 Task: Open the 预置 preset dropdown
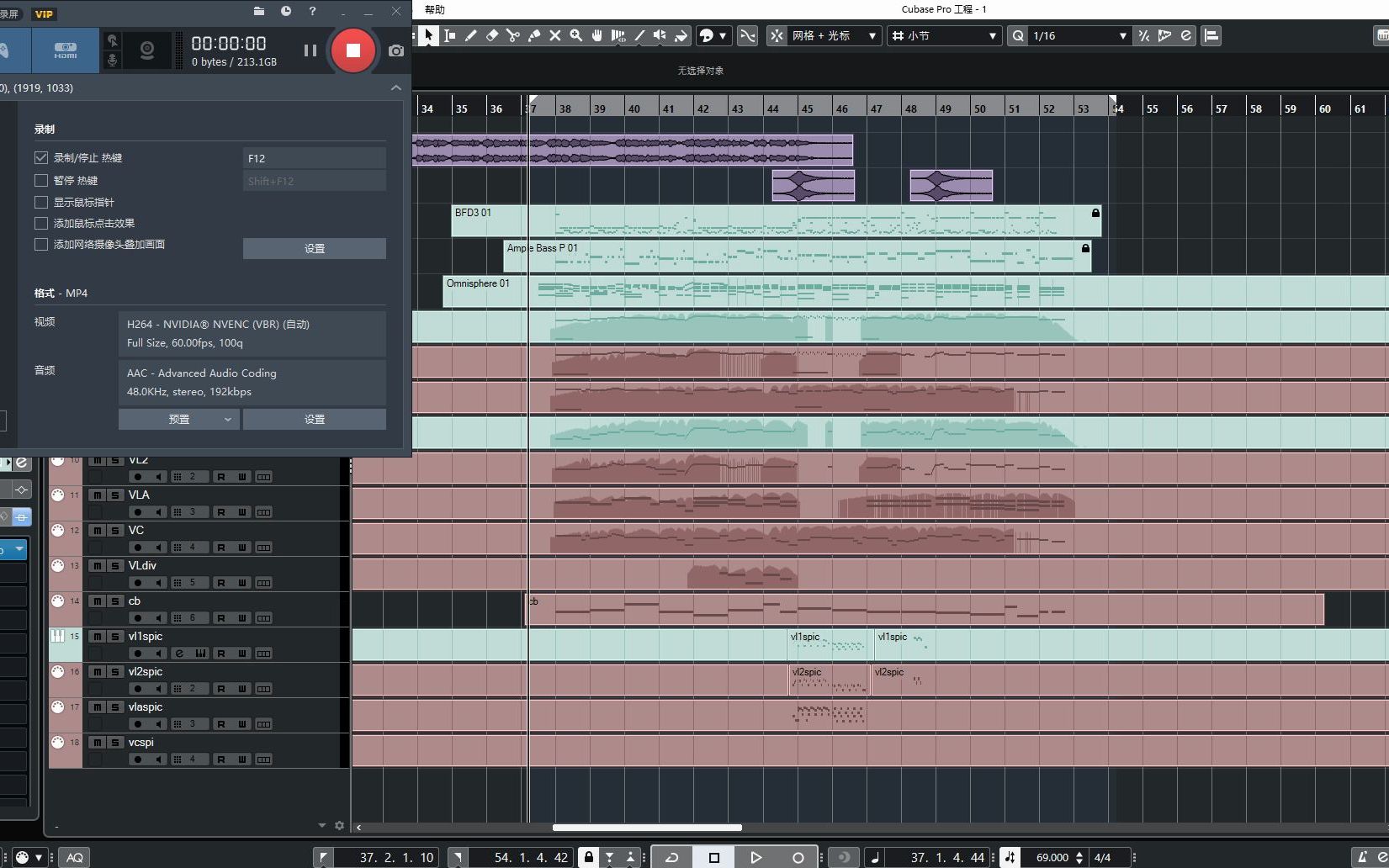179,419
